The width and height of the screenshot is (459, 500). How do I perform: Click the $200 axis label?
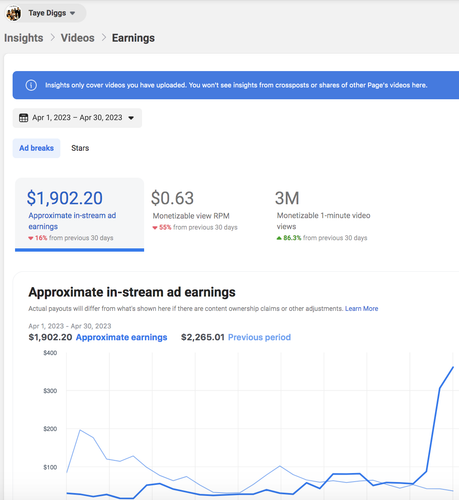click(x=50, y=429)
